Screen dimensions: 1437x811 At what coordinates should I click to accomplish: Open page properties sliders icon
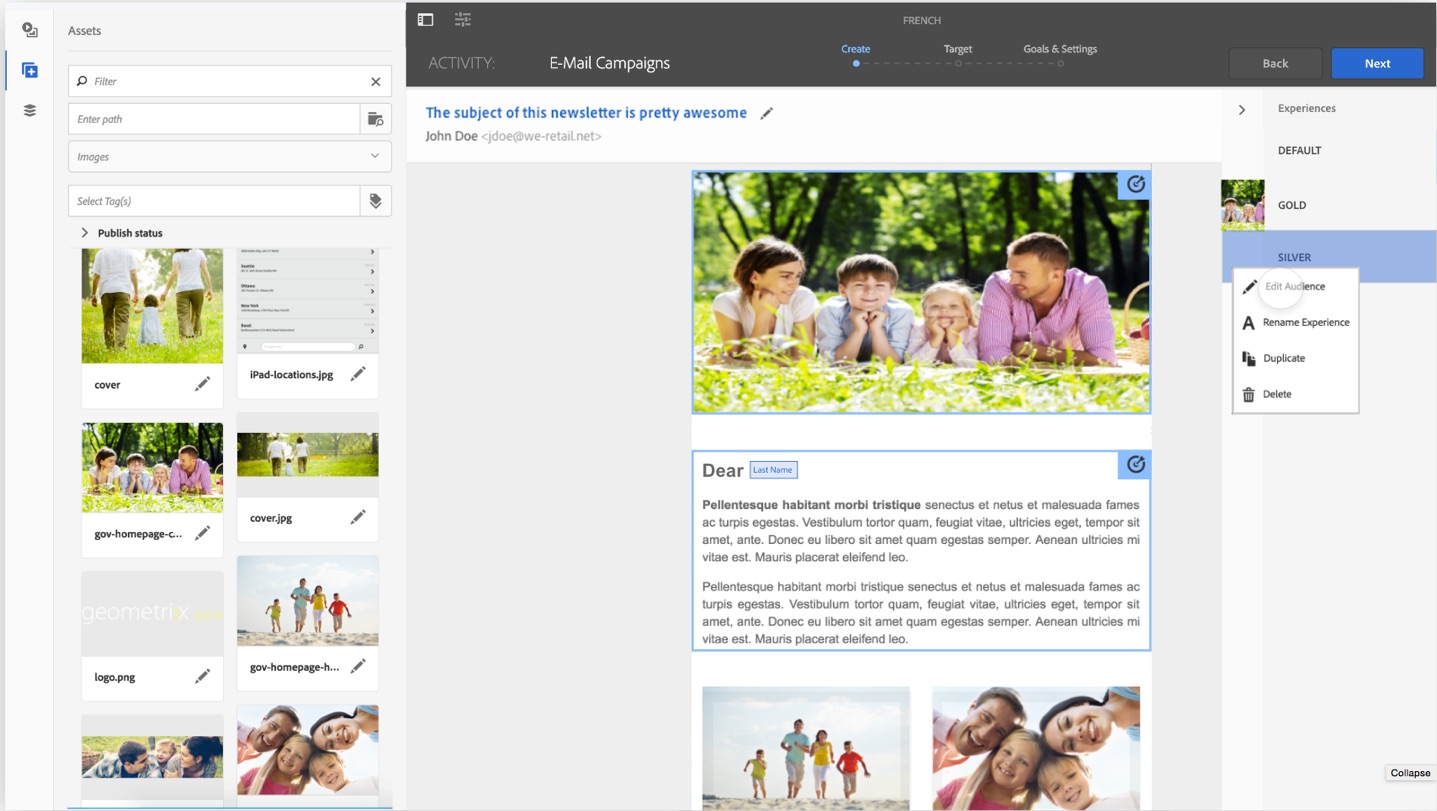pyautogui.click(x=462, y=19)
